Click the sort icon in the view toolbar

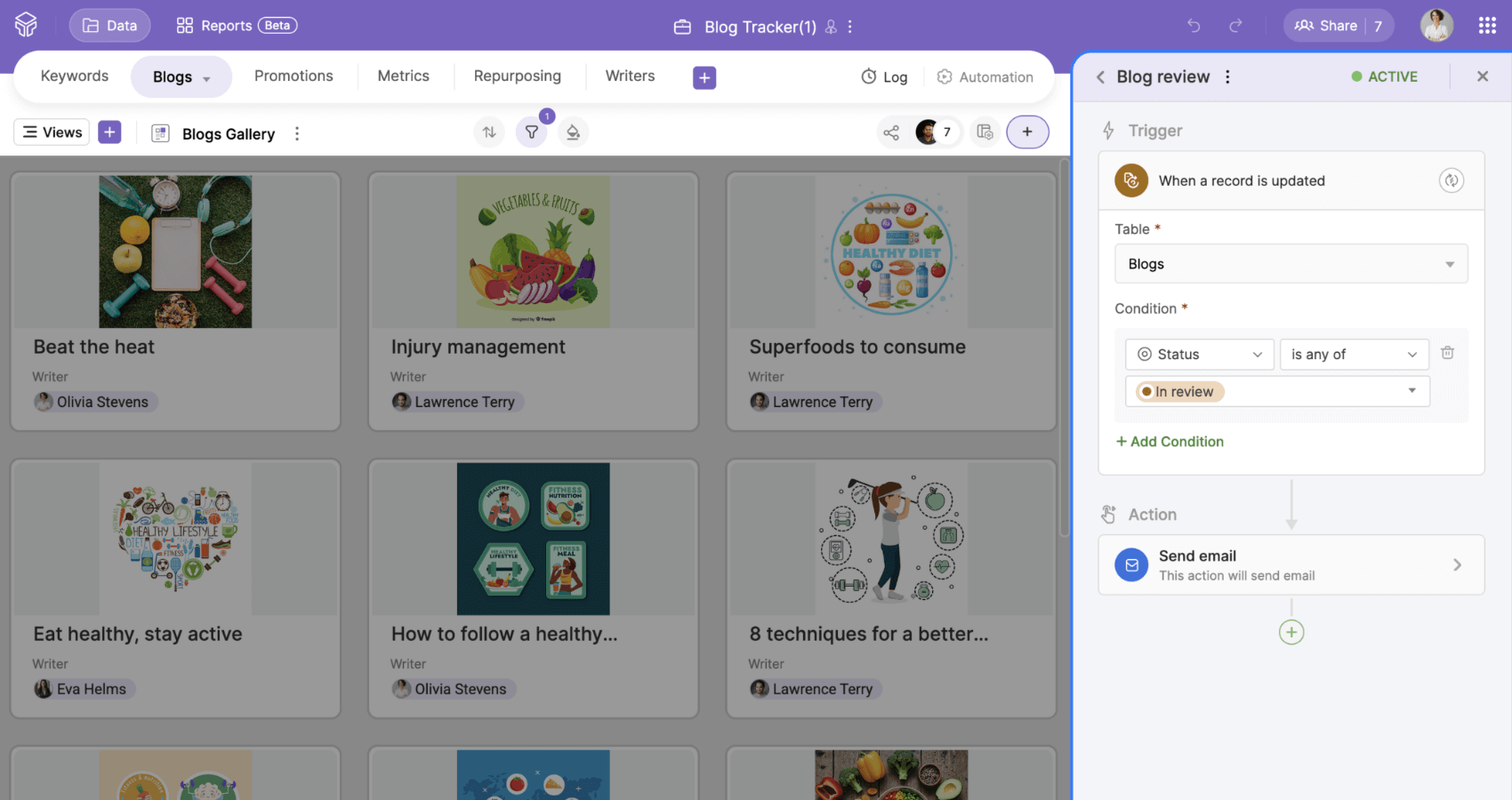[489, 132]
